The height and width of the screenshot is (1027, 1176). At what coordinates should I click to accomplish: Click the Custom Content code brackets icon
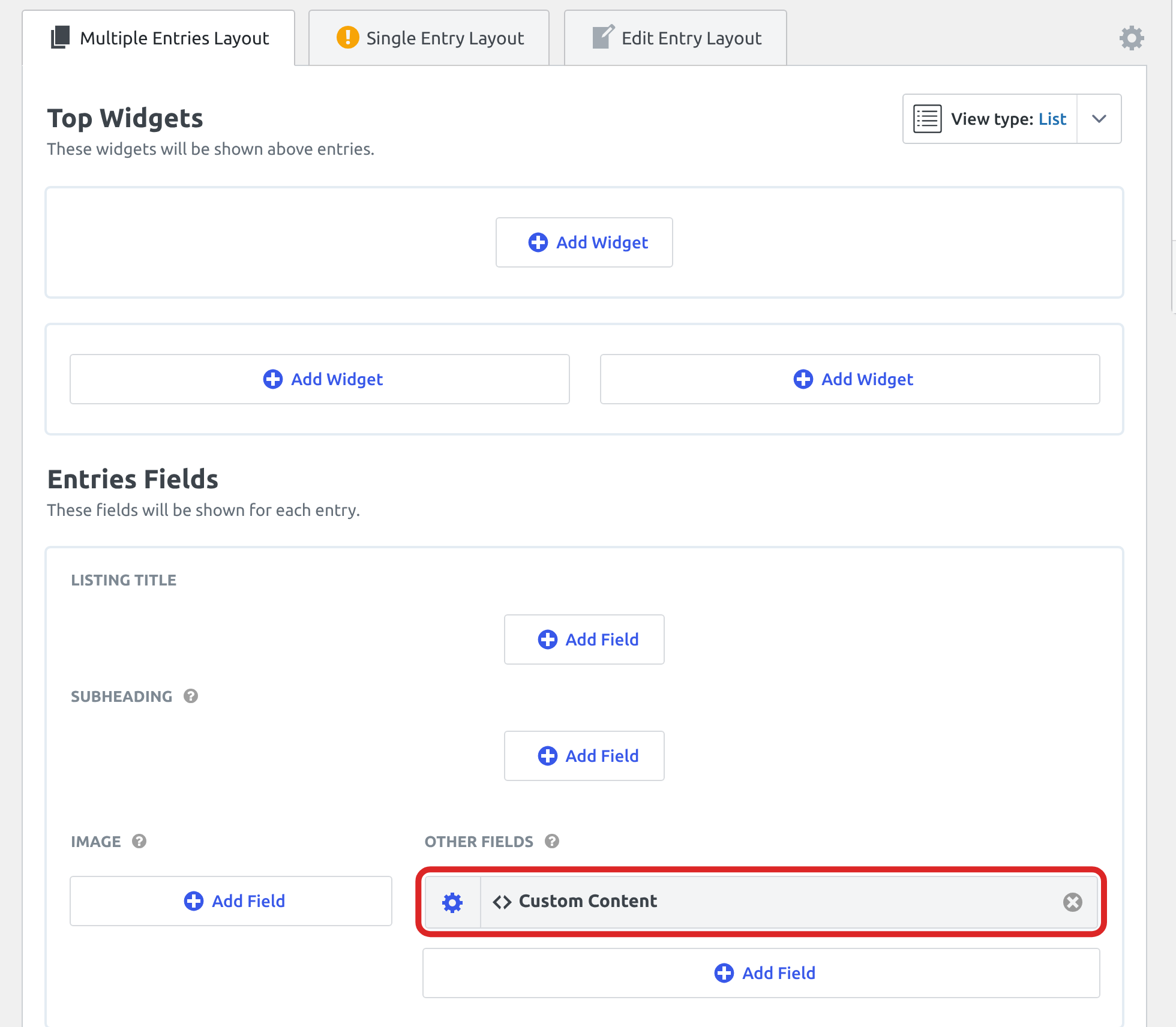tap(502, 902)
